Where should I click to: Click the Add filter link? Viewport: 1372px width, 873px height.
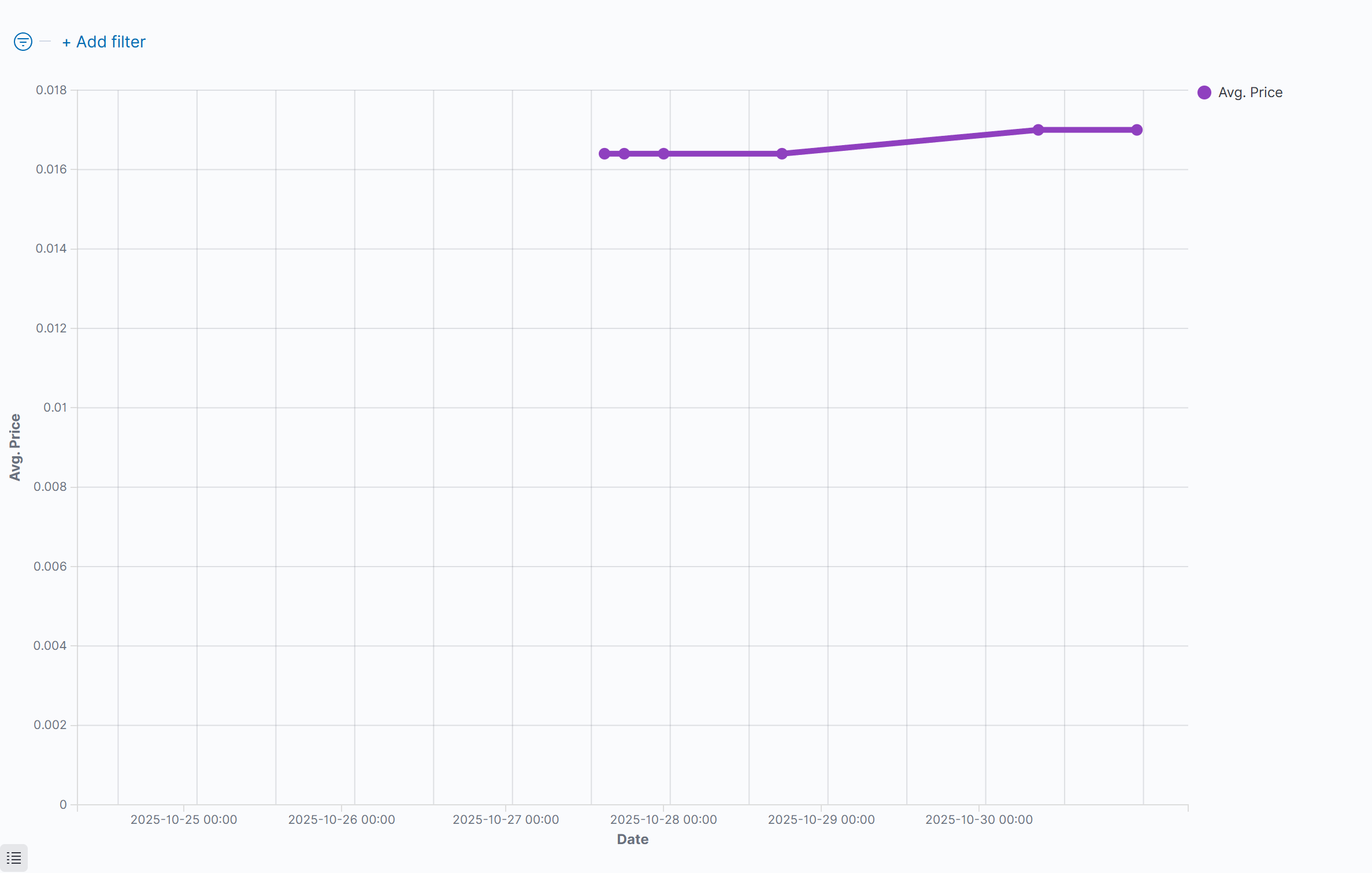click(104, 42)
